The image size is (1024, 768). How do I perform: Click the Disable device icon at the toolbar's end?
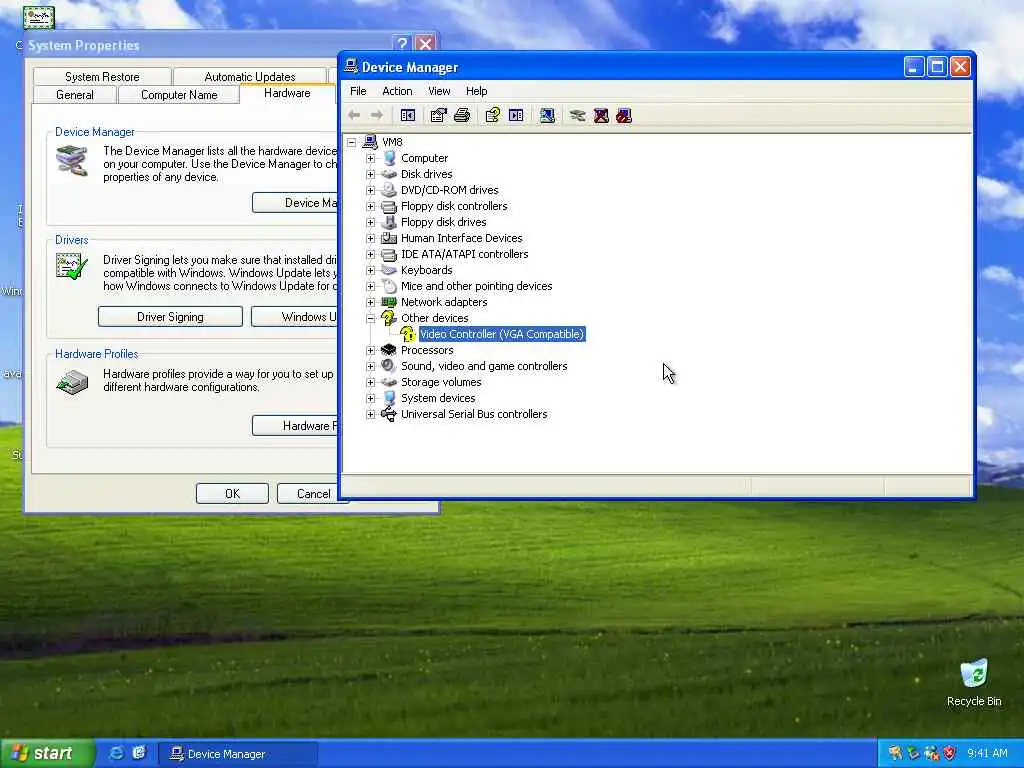tap(624, 116)
